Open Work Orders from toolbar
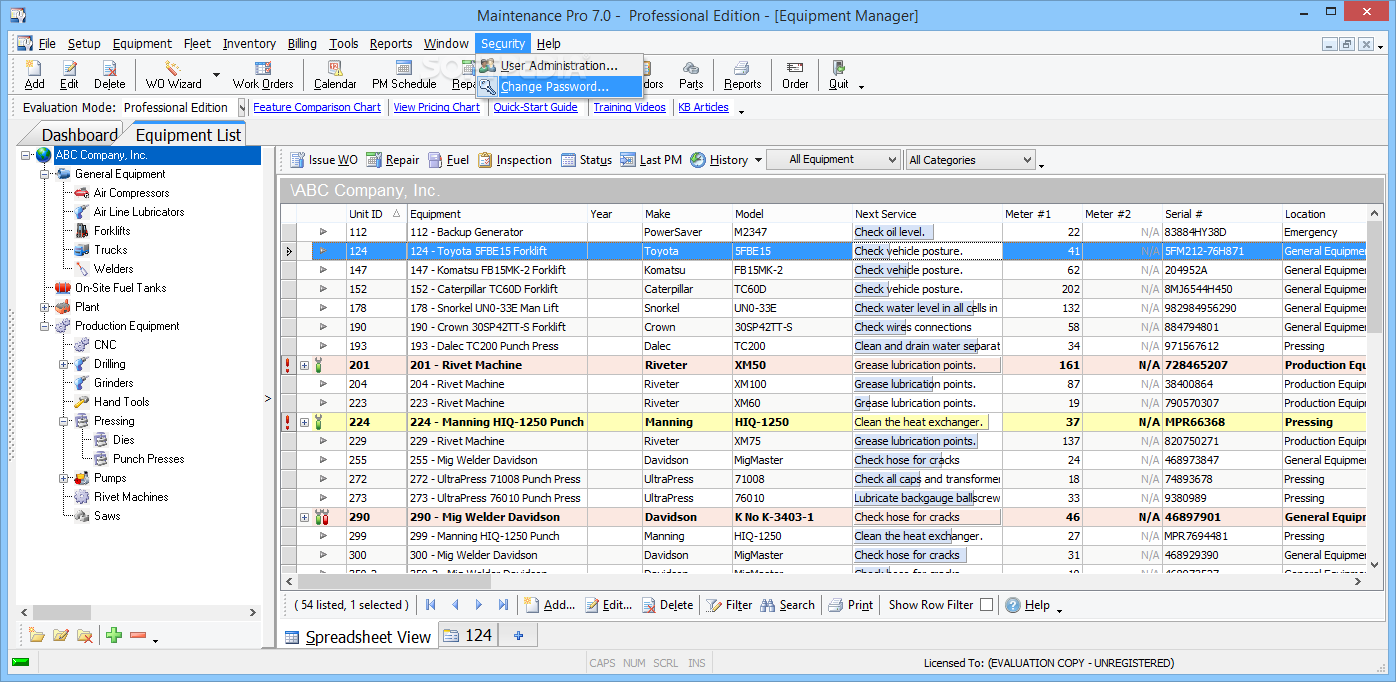1396x682 pixels. [263, 75]
